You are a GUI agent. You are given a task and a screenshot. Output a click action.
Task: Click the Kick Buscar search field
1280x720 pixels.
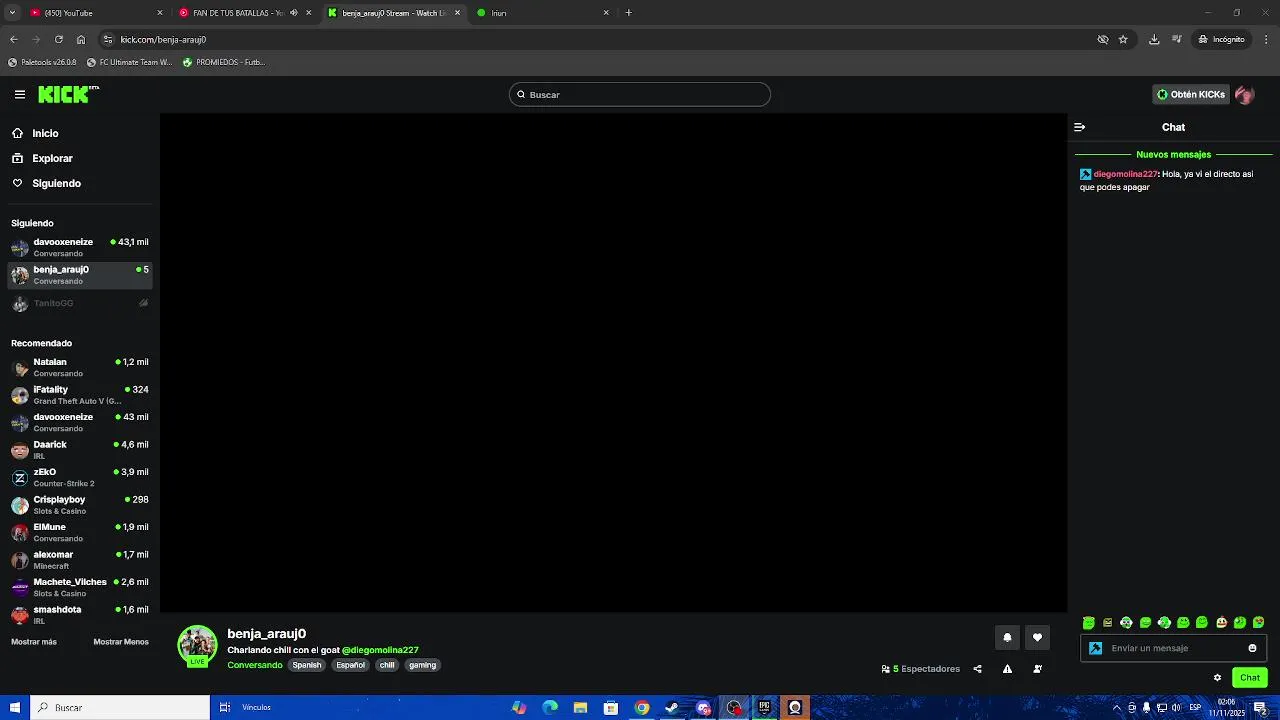pos(640,94)
